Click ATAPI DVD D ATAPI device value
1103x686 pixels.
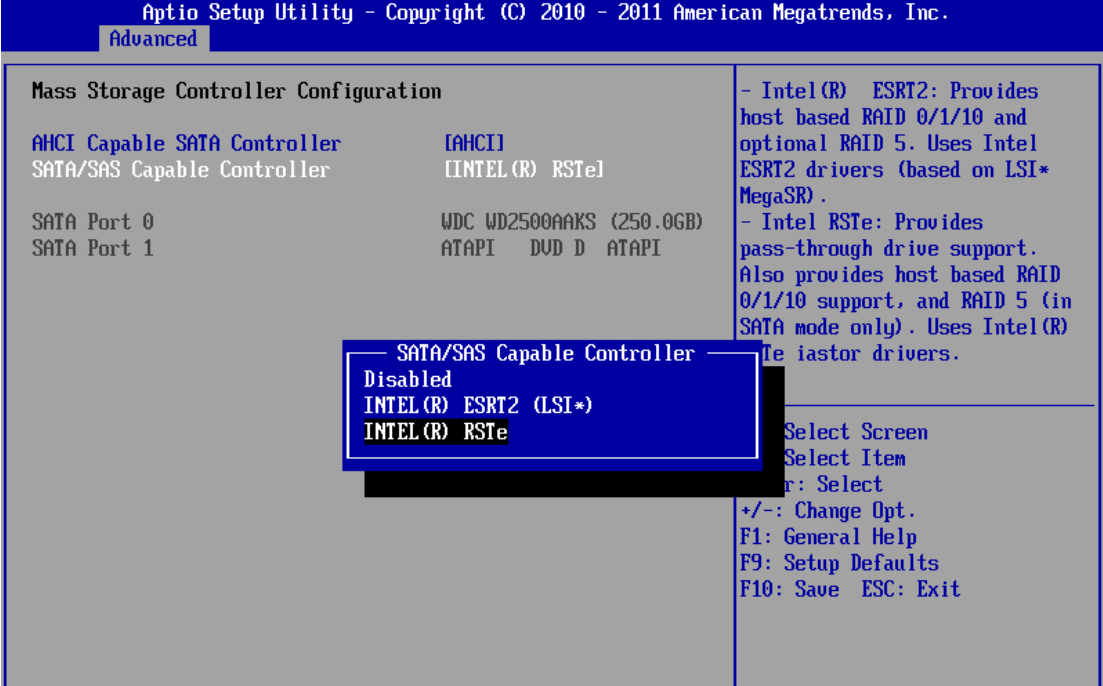pyautogui.click(x=551, y=248)
